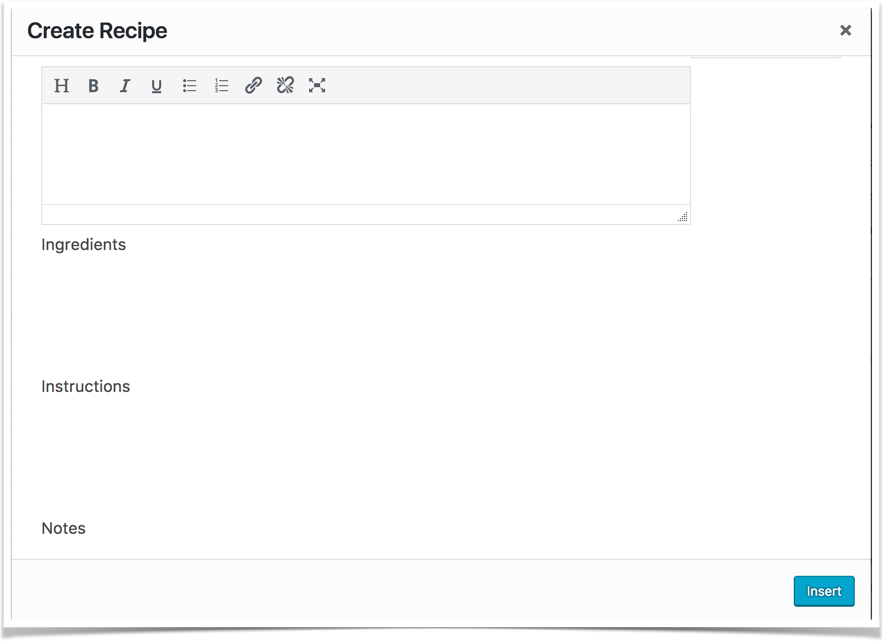The height and width of the screenshot is (641, 883).
Task: Click the Create Recipe dialog title
Action: point(97,30)
